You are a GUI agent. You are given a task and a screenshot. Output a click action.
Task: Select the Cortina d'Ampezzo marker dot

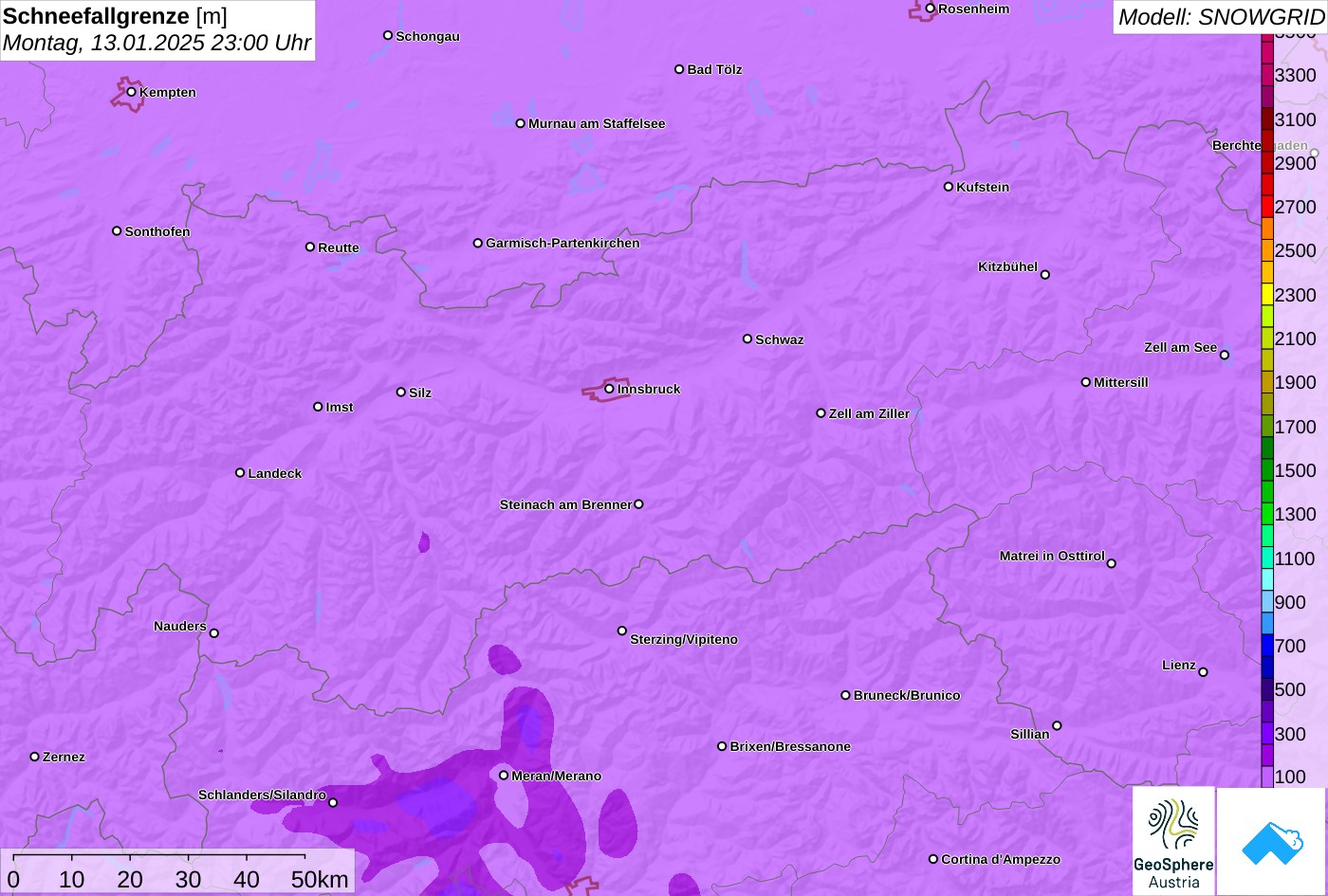coord(933,859)
